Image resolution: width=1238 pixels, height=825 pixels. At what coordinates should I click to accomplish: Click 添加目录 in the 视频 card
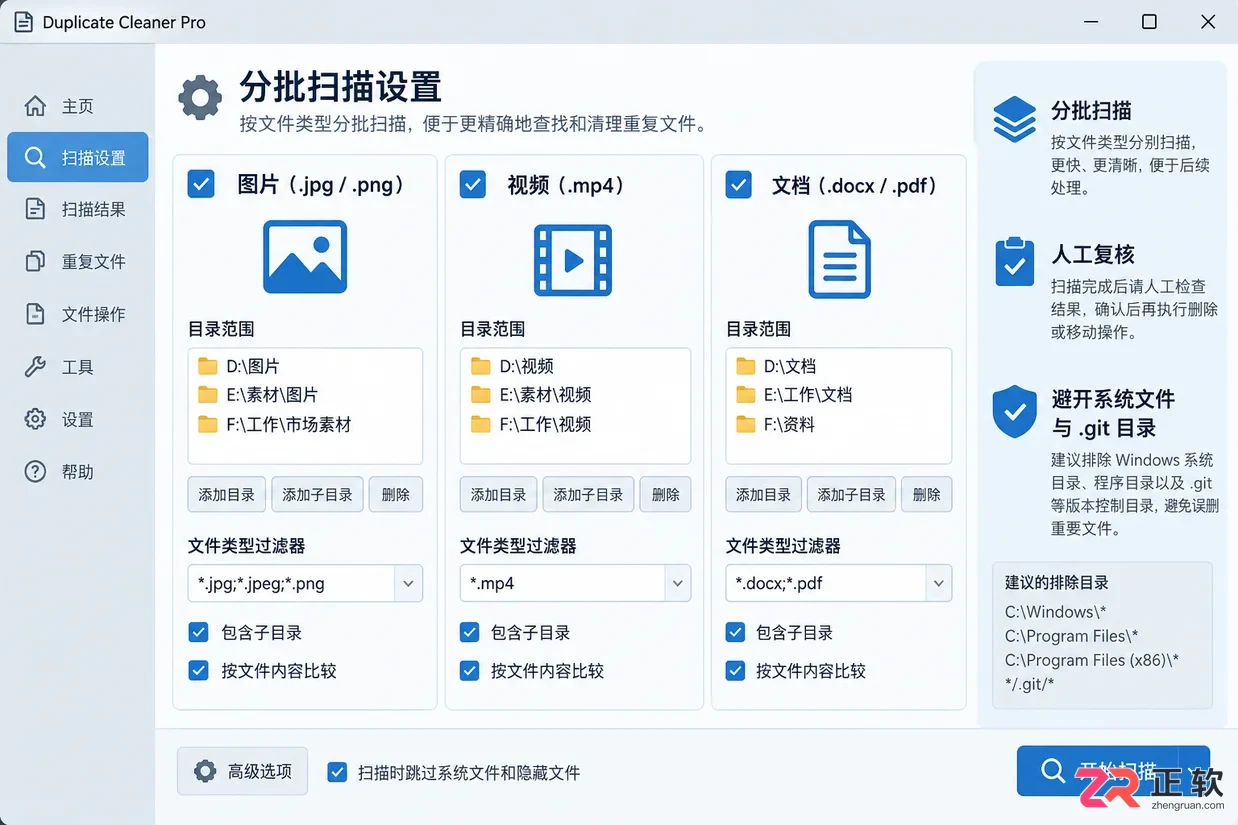(499, 495)
